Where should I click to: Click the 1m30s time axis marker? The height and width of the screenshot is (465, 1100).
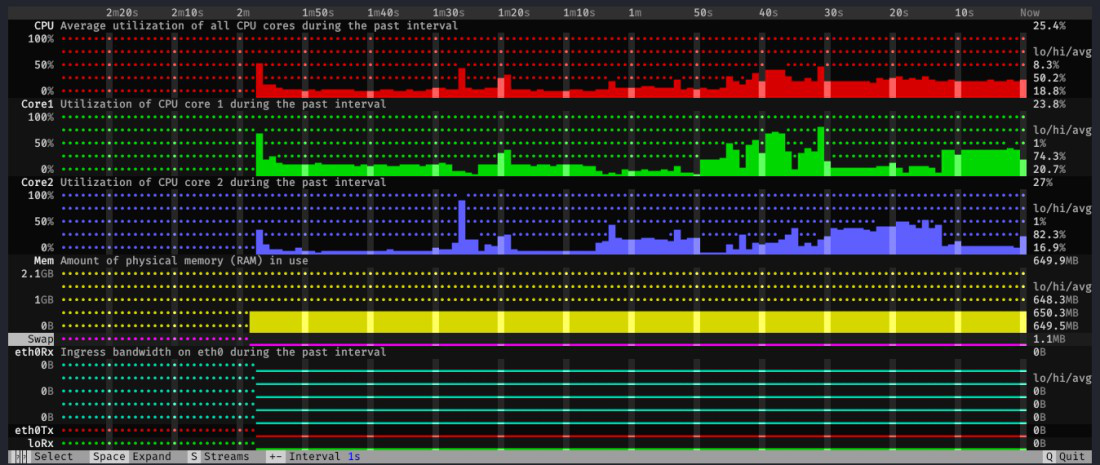(x=448, y=13)
